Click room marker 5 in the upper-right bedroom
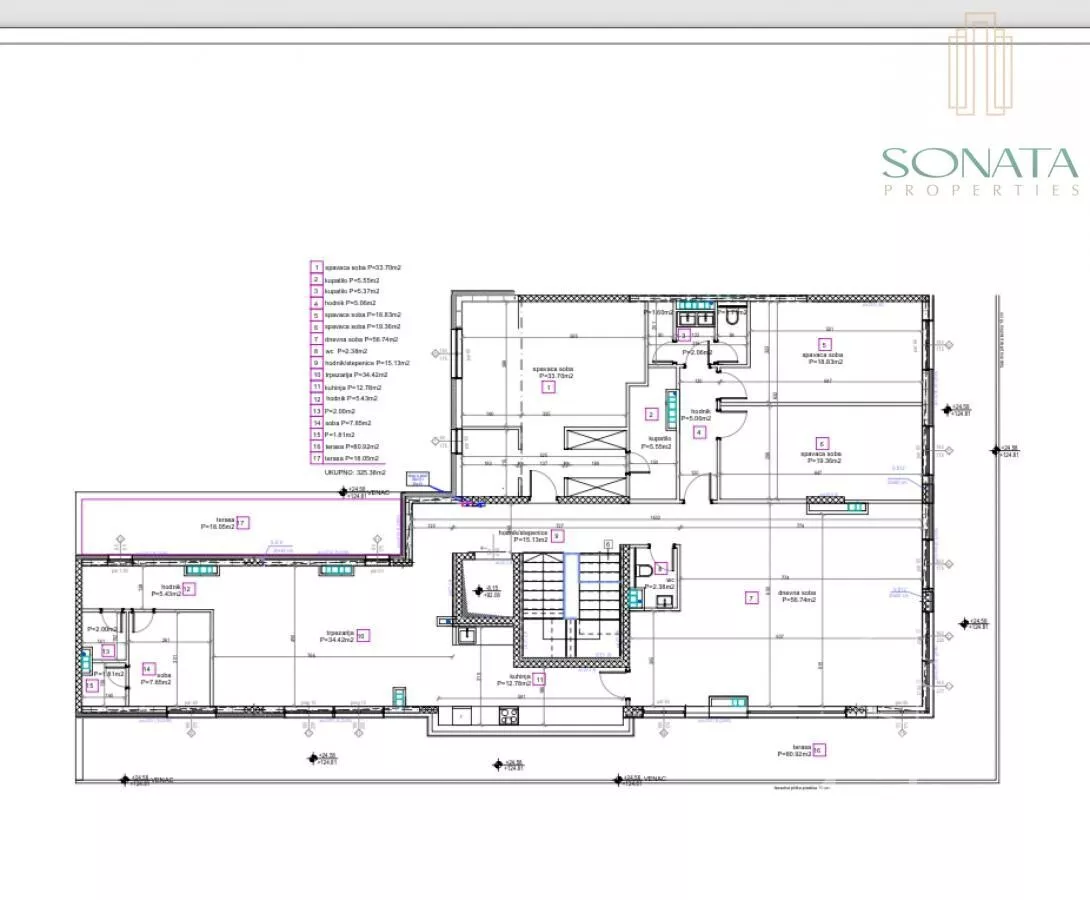 (825, 345)
